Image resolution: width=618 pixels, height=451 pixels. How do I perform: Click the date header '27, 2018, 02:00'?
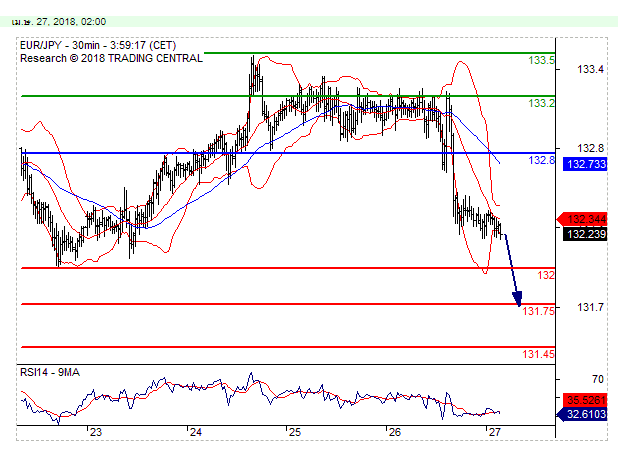[71, 22]
